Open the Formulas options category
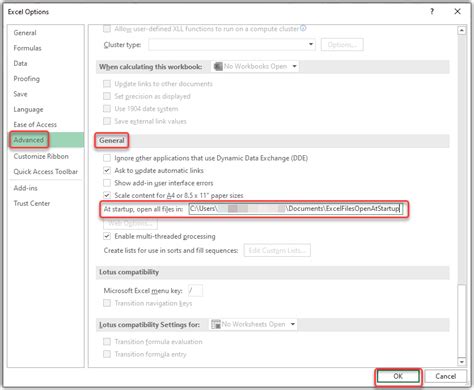The height and width of the screenshot is (390, 474). [27, 48]
